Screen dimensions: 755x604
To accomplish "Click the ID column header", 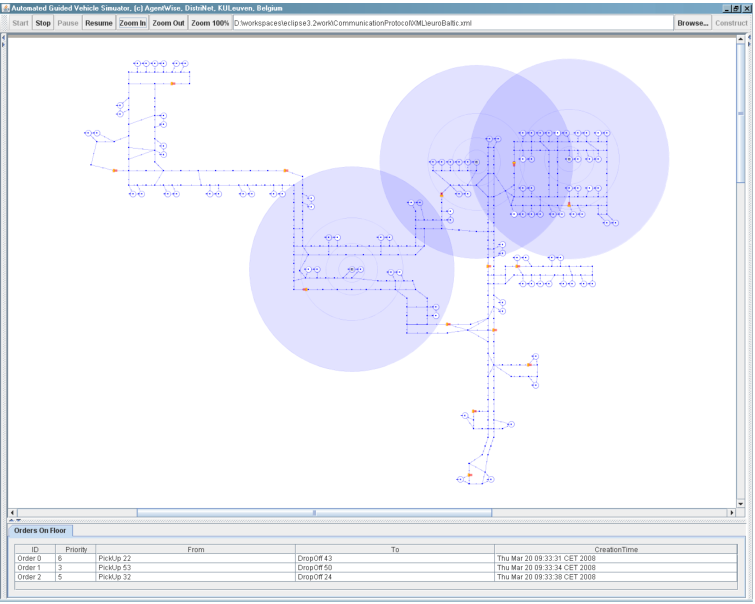I will click(35, 549).
